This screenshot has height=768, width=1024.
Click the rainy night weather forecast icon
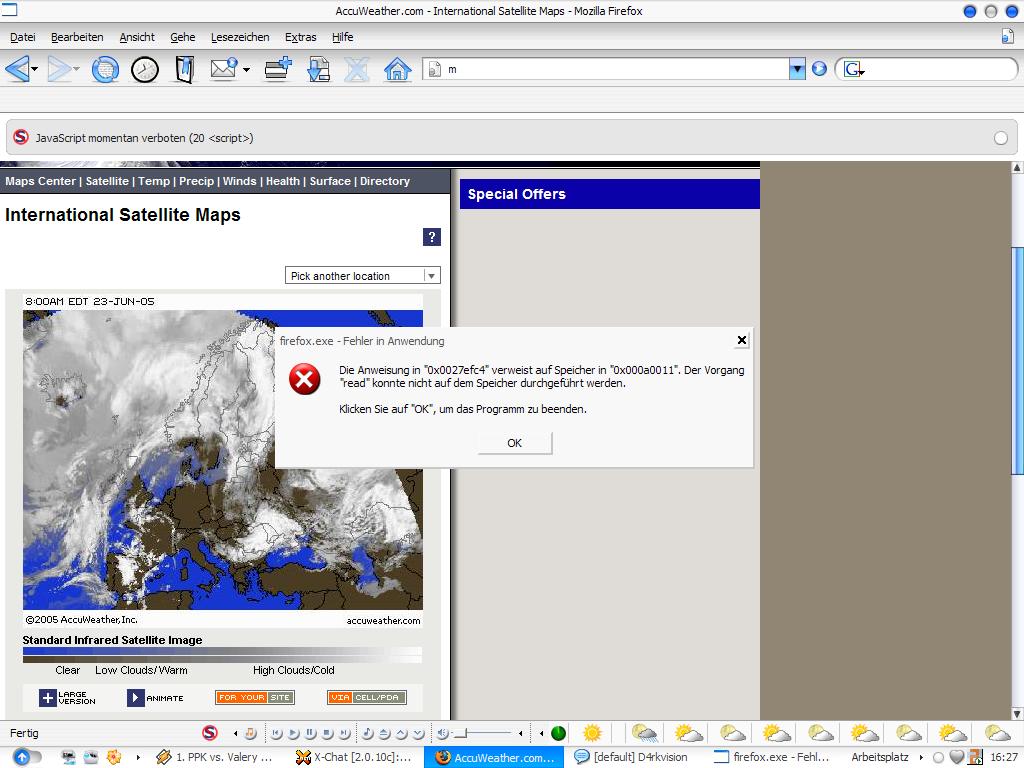[x=645, y=733]
